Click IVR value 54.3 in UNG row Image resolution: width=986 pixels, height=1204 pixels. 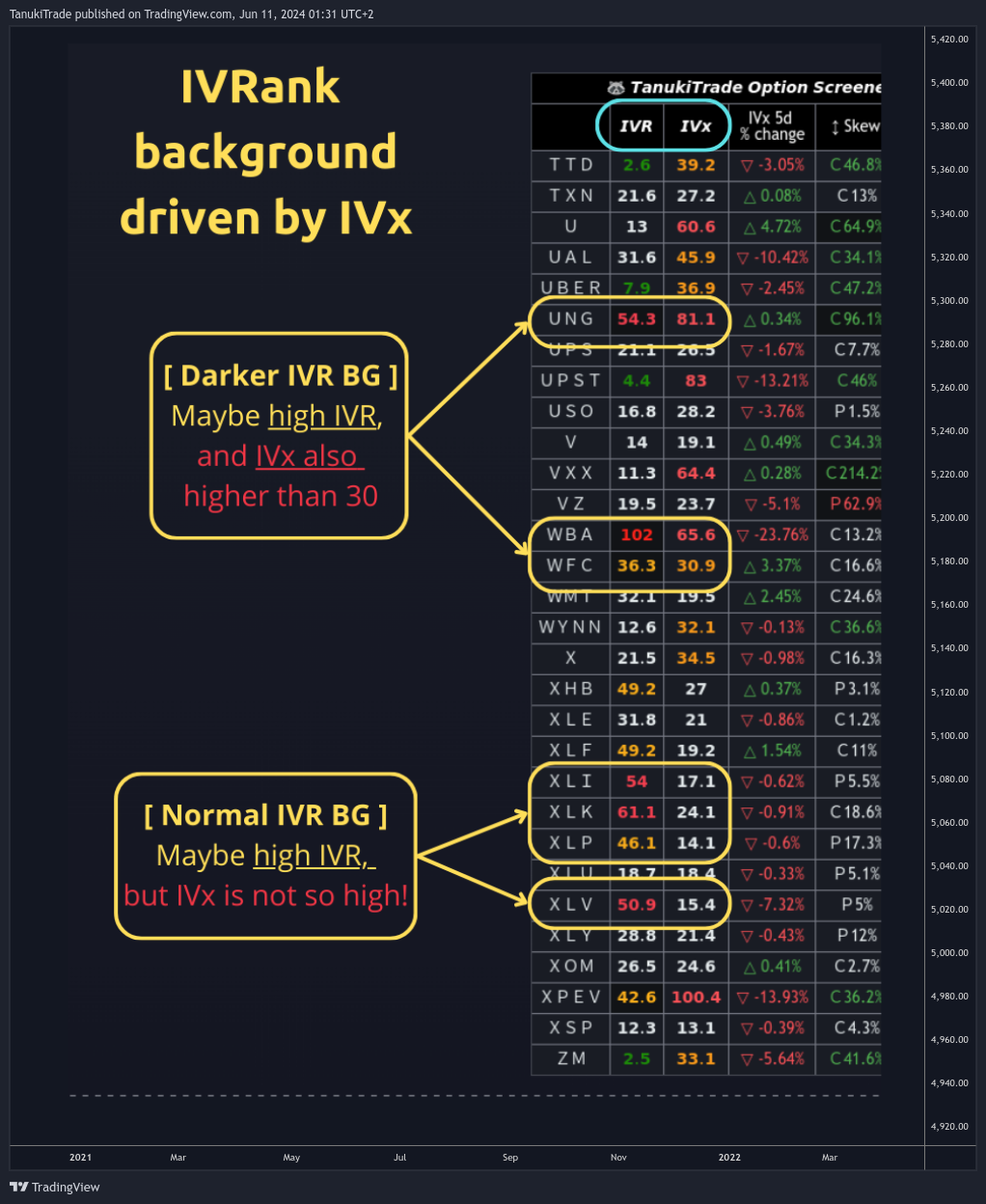[x=637, y=319]
